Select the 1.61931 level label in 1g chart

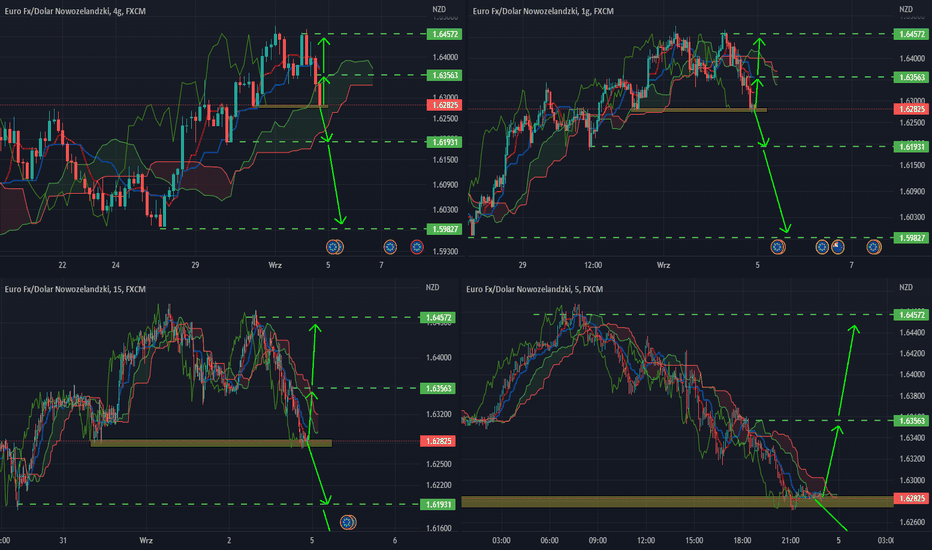click(911, 147)
